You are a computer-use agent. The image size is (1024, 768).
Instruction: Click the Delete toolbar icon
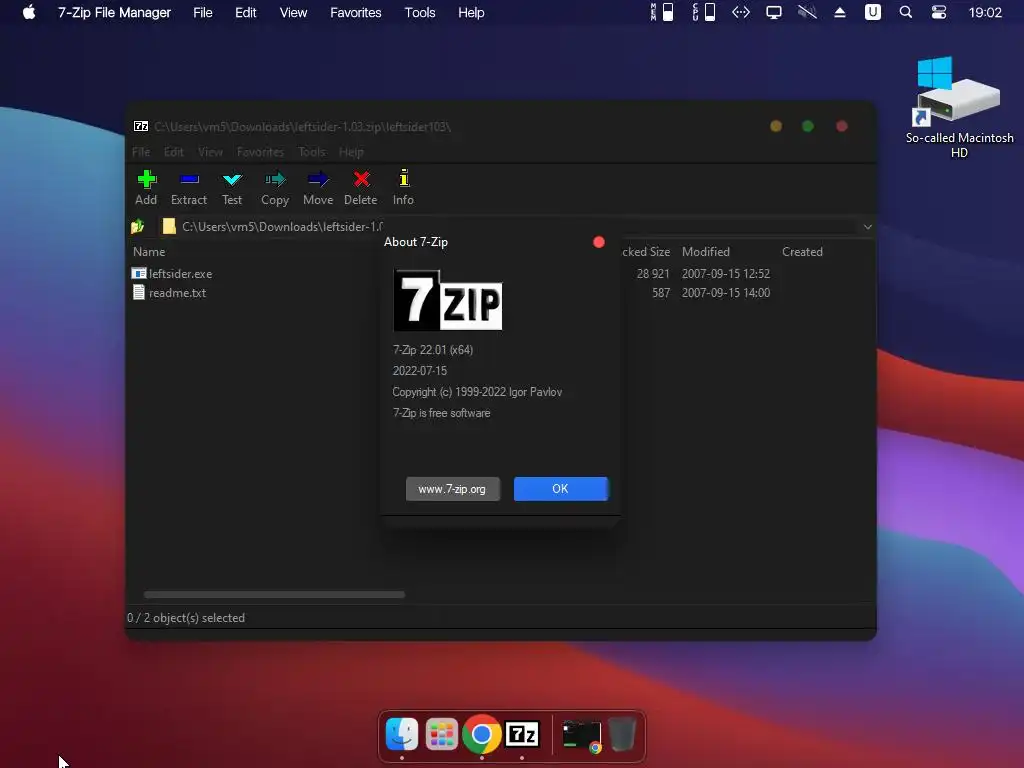click(x=361, y=179)
